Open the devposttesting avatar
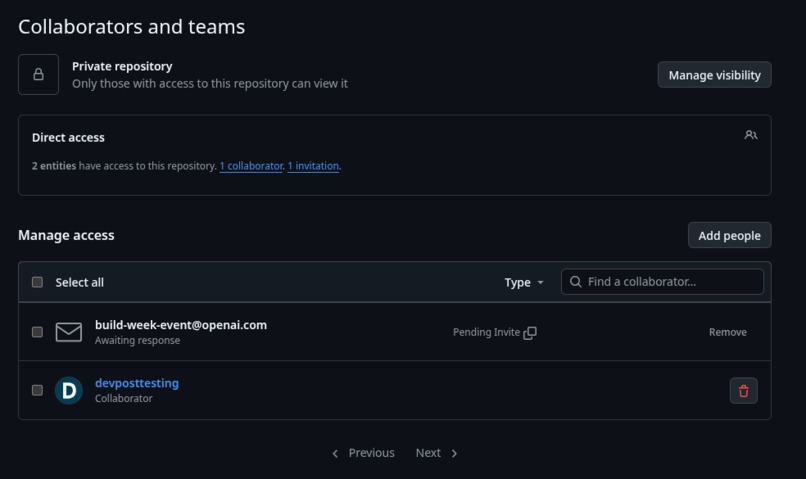 tap(69, 391)
